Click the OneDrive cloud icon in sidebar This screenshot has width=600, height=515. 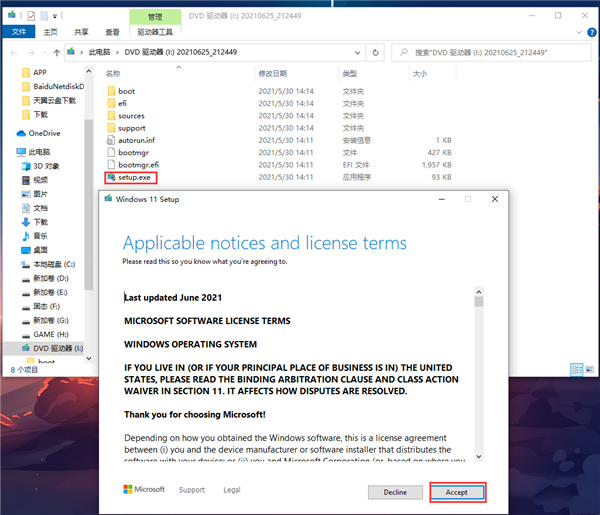(x=21, y=132)
